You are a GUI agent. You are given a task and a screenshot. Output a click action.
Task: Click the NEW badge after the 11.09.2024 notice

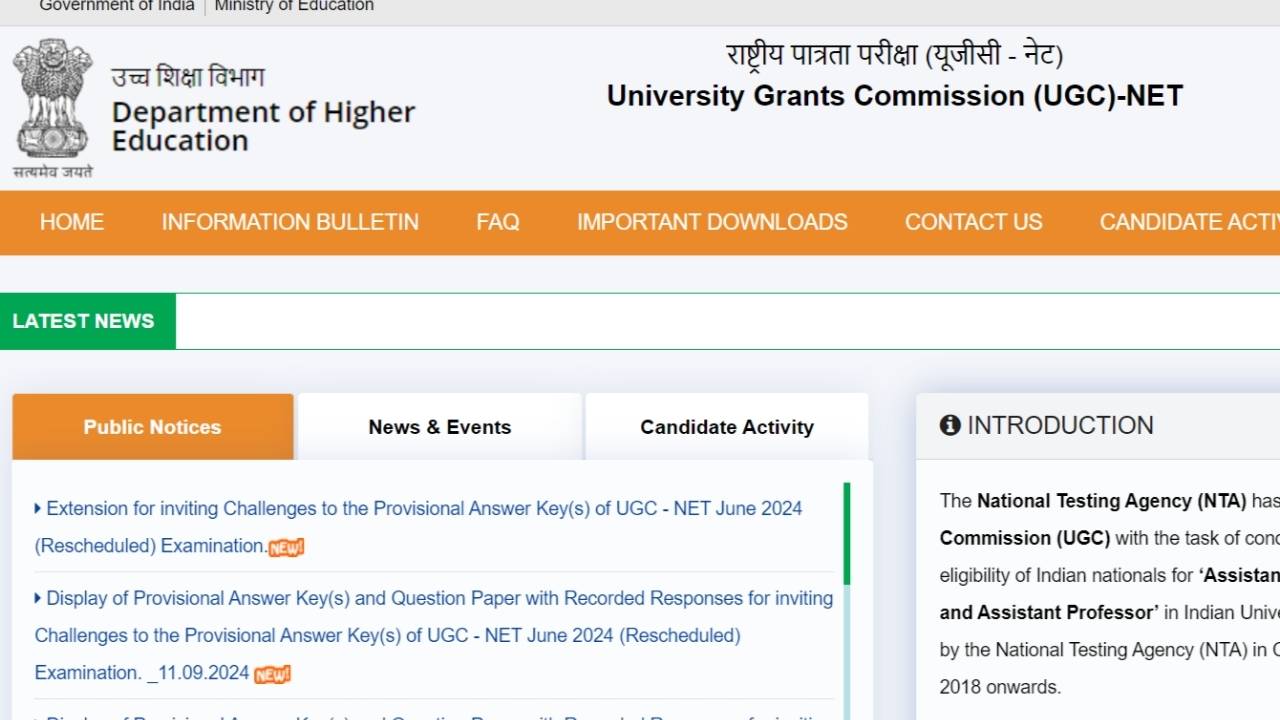[x=272, y=674]
